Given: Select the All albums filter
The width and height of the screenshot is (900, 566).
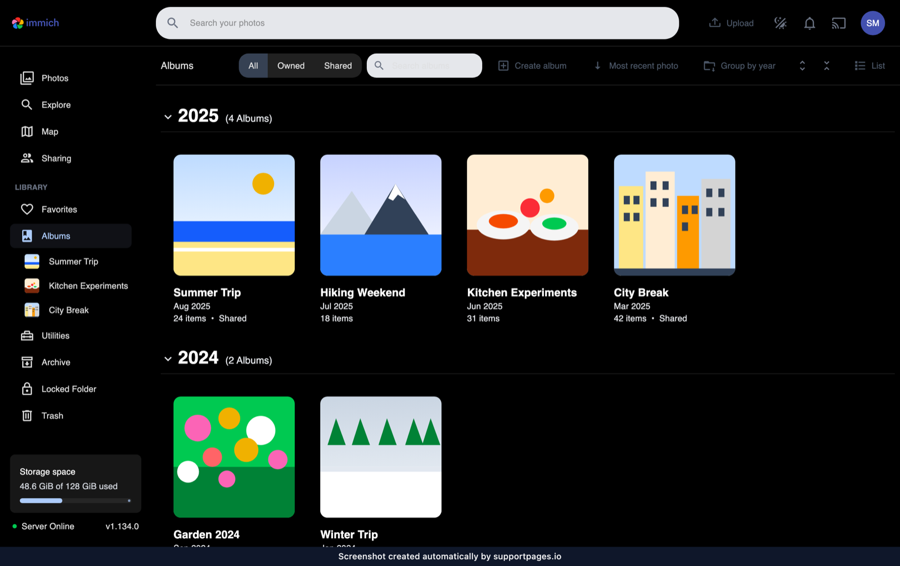Looking at the screenshot, I should coord(253,65).
